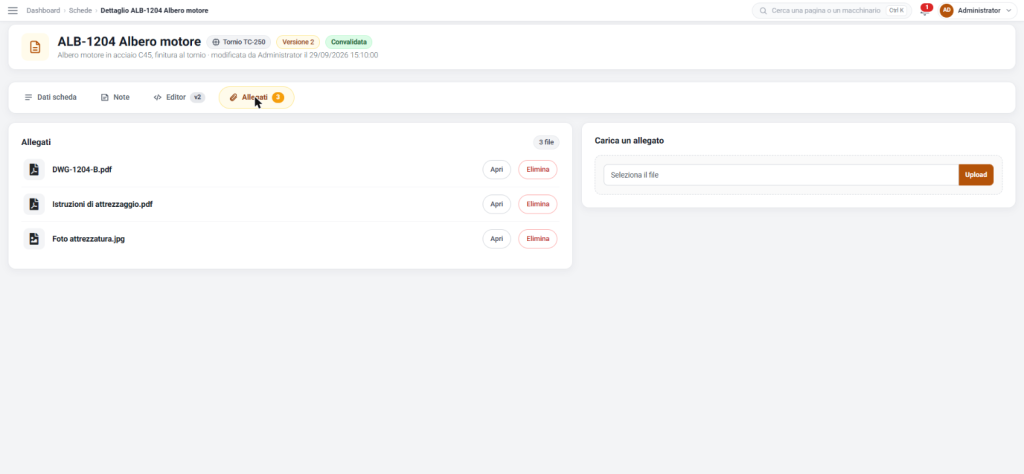The height and width of the screenshot is (474, 1024).
Task: Click the search magnifier icon
Action: click(763, 11)
